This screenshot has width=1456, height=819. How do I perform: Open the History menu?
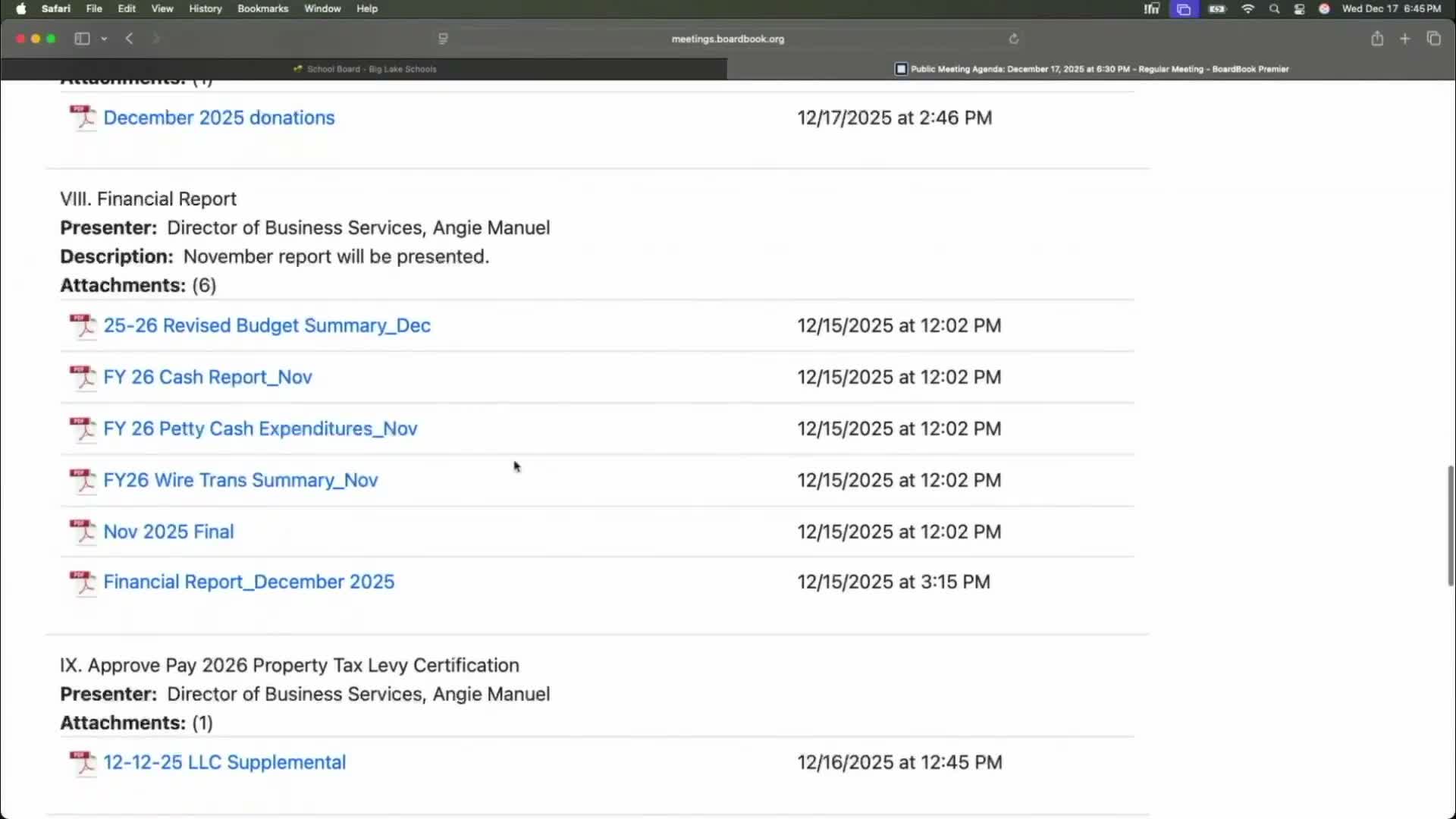(x=205, y=8)
